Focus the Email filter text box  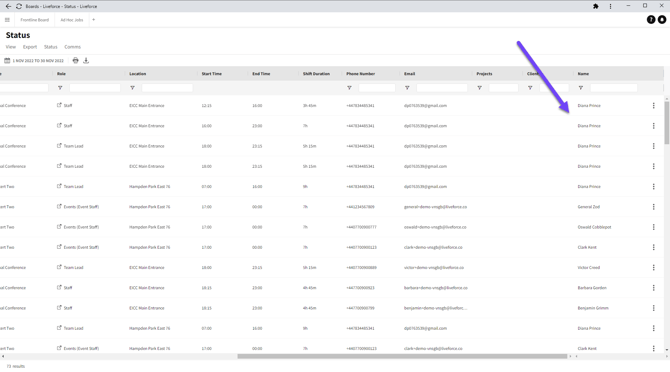pyautogui.click(x=442, y=88)
